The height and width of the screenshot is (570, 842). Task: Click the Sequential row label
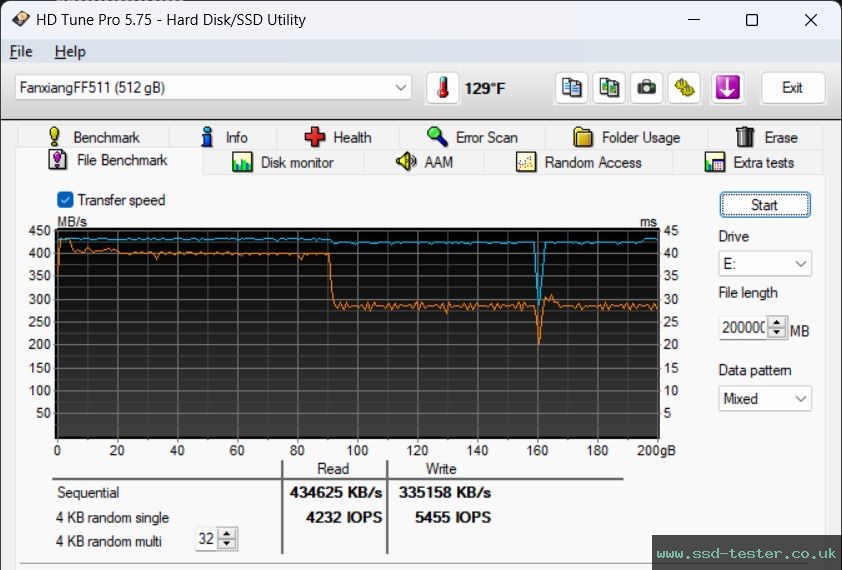[x=88, y=493]
